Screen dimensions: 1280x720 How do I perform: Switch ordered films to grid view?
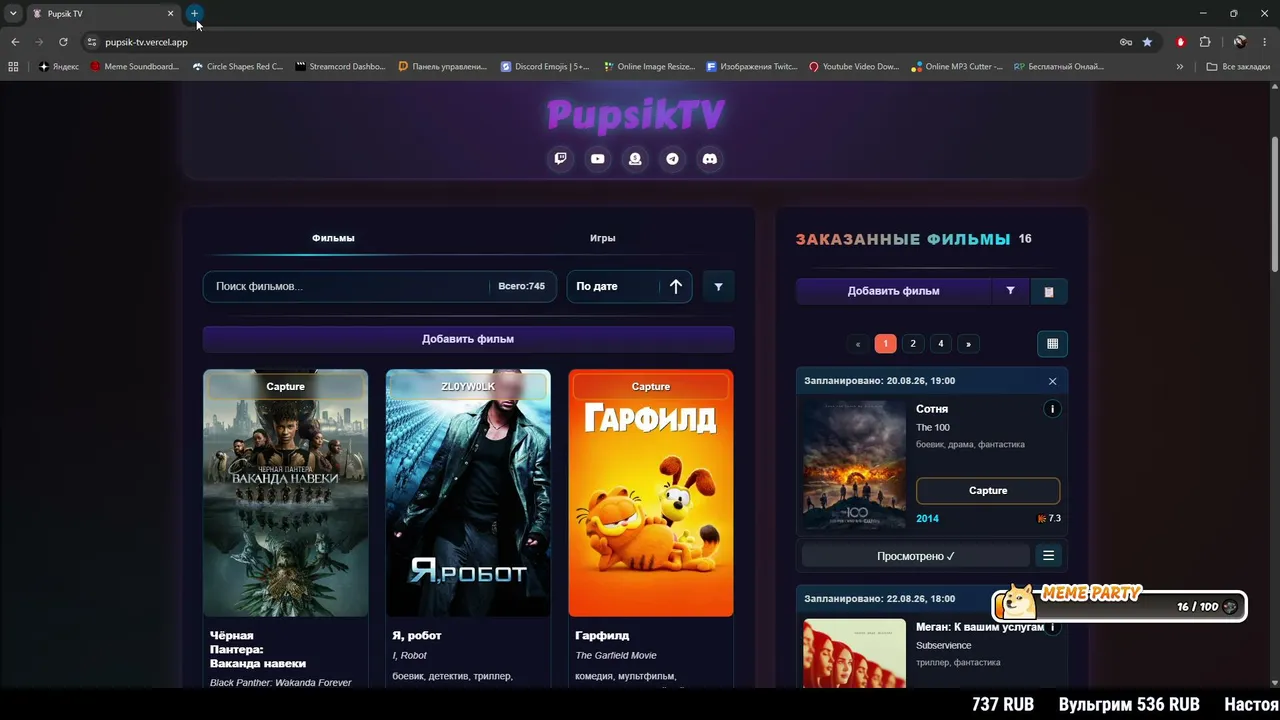pyautogui.click(x=1052, y=344)
